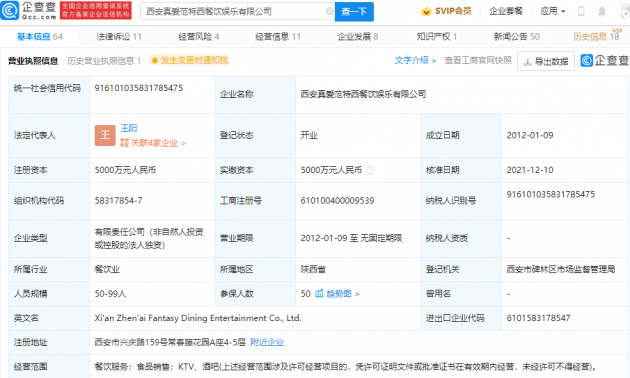Screen dimensions: 630x378
Task: Select the 50-99人 staff size value
Action: tap(110, 294)
